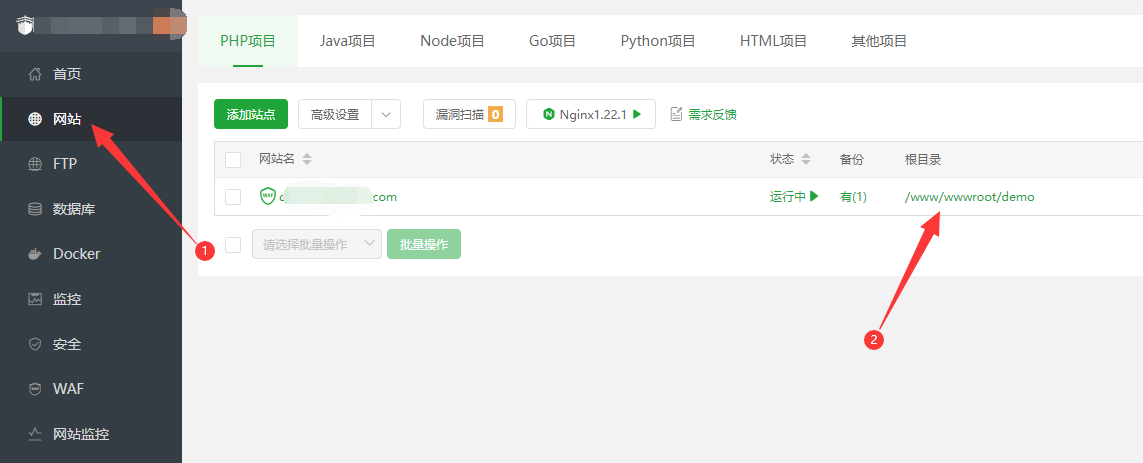Image resolution: width=1143 pixels, height=463 pixels.
Task: Switch to the PHP项目 tab
Action: tap(248, 41)
